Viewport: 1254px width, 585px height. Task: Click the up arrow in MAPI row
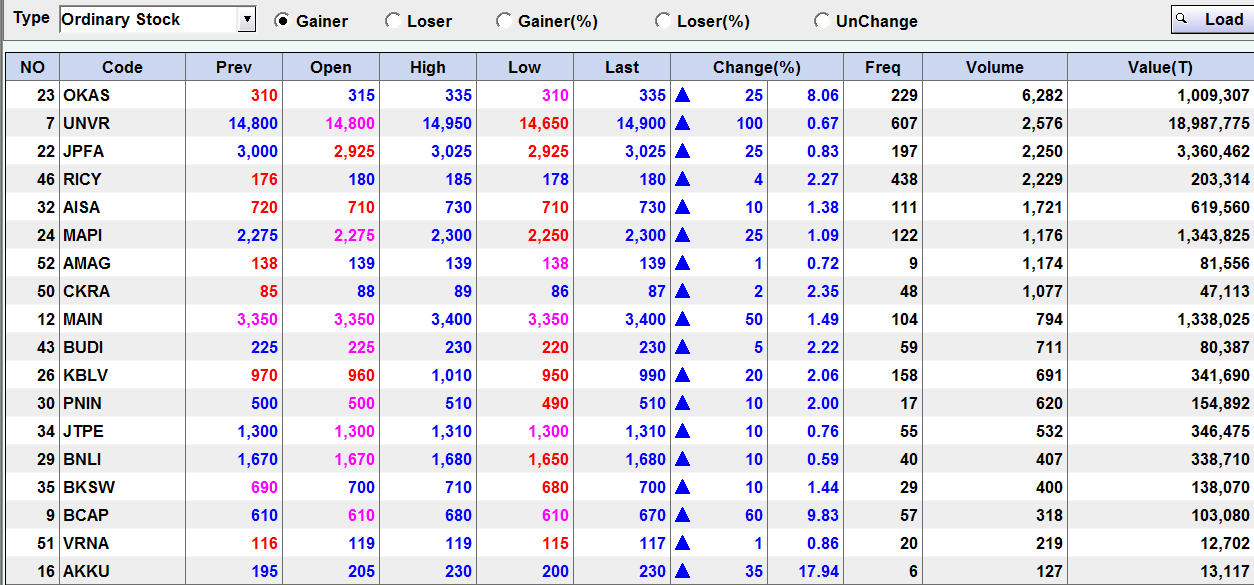(x=683, y=235)
